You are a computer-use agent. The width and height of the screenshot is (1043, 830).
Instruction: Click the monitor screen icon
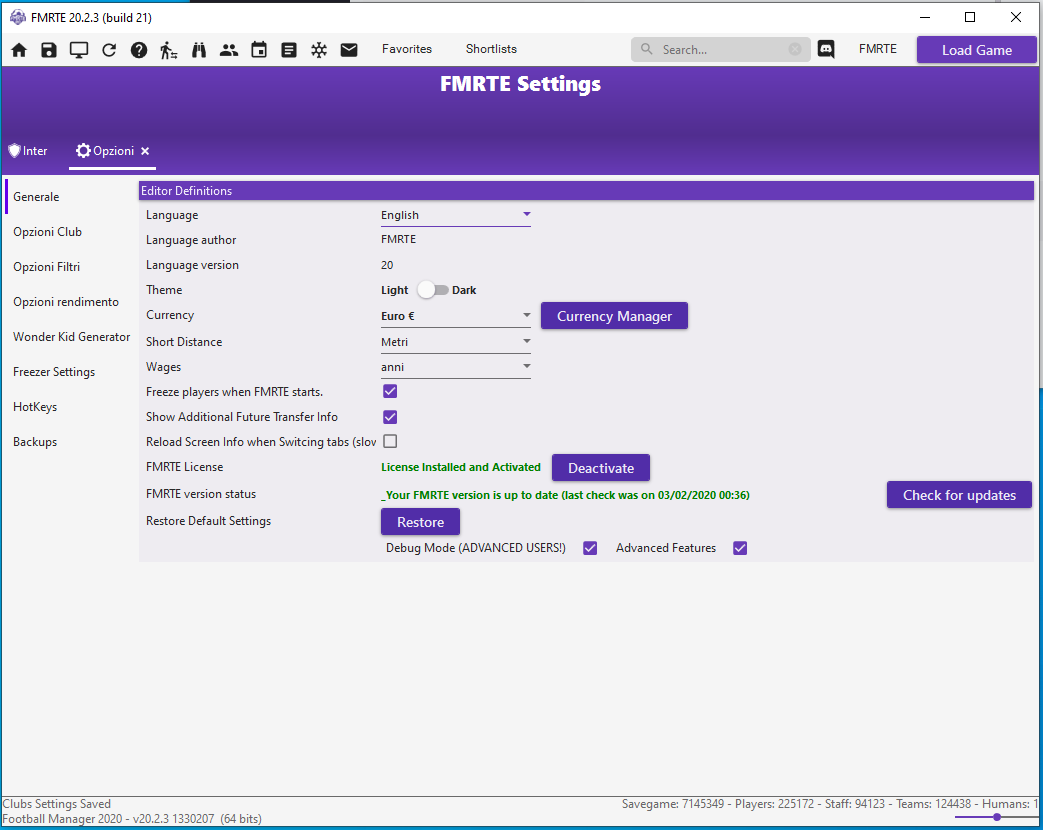click(78, 50)
